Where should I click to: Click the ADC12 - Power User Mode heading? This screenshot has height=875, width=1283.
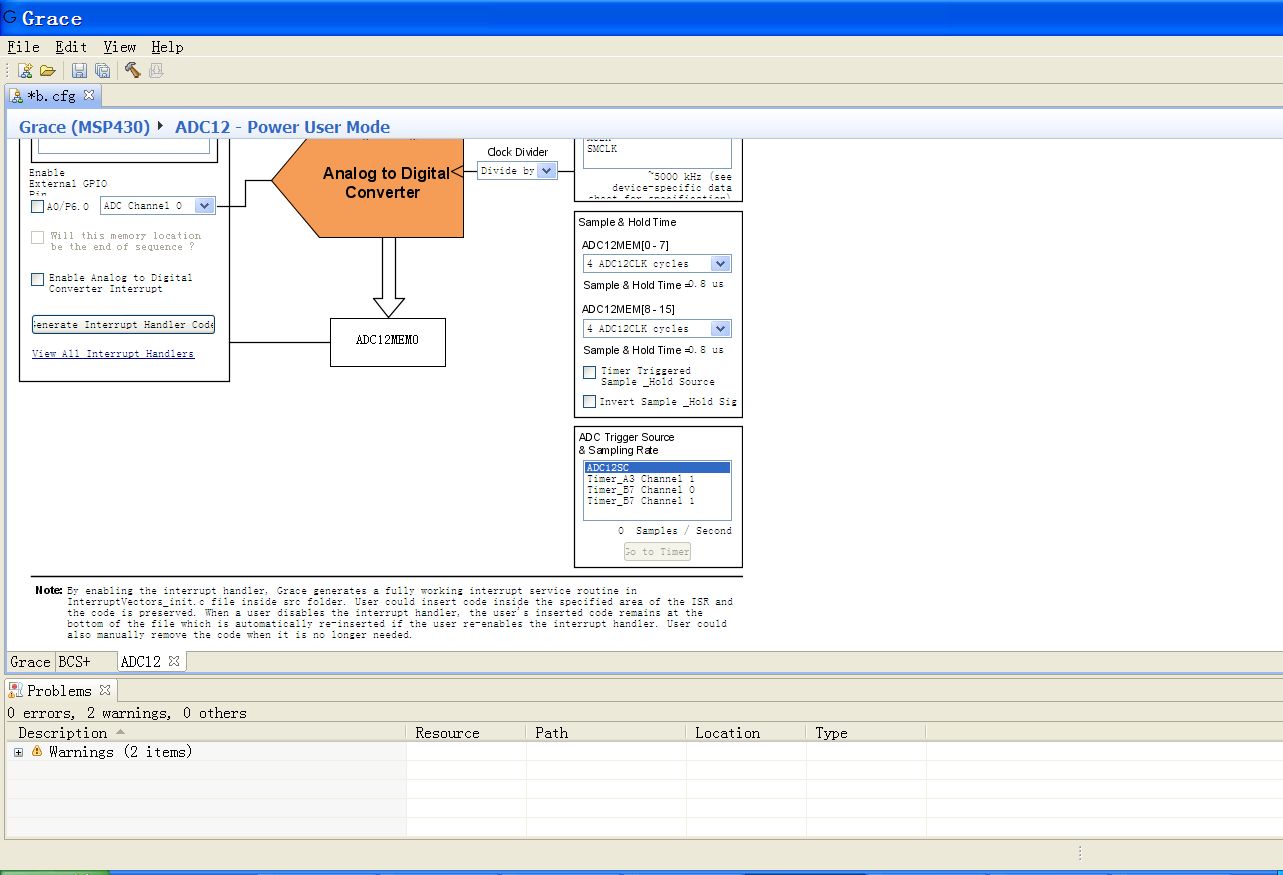click(282, 127)
